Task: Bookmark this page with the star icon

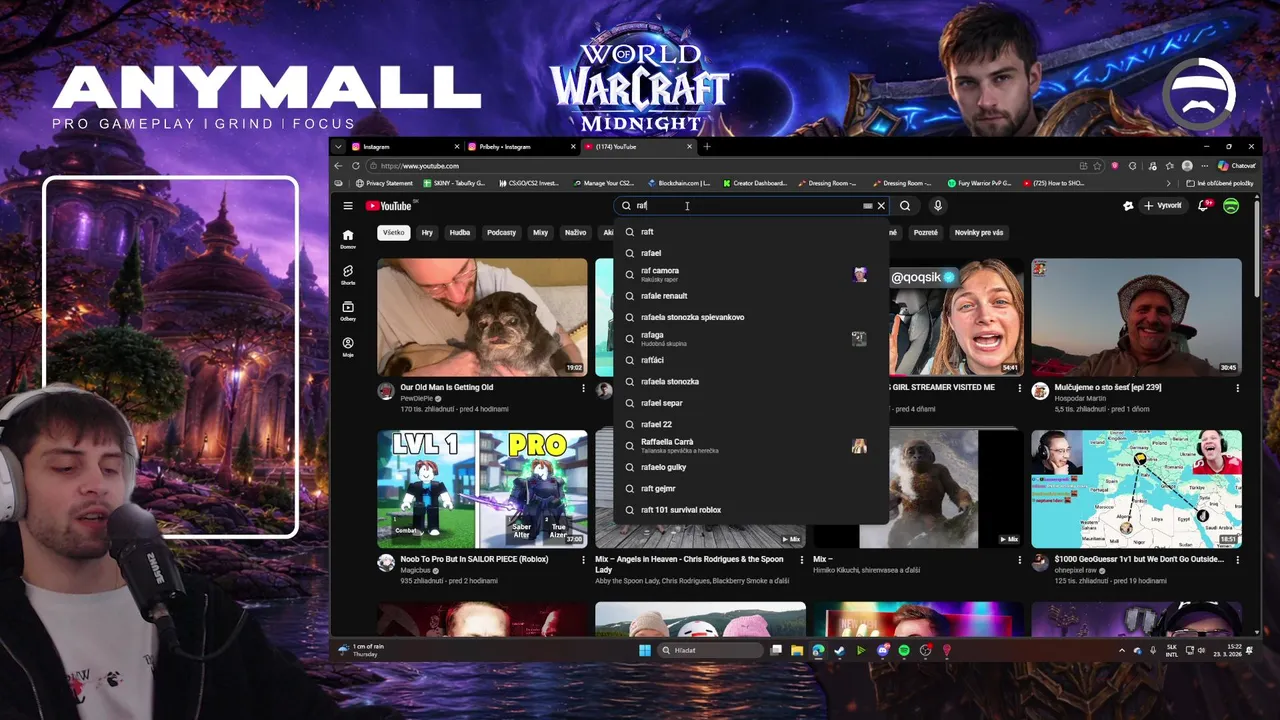Action: (x=1098, y=166)
